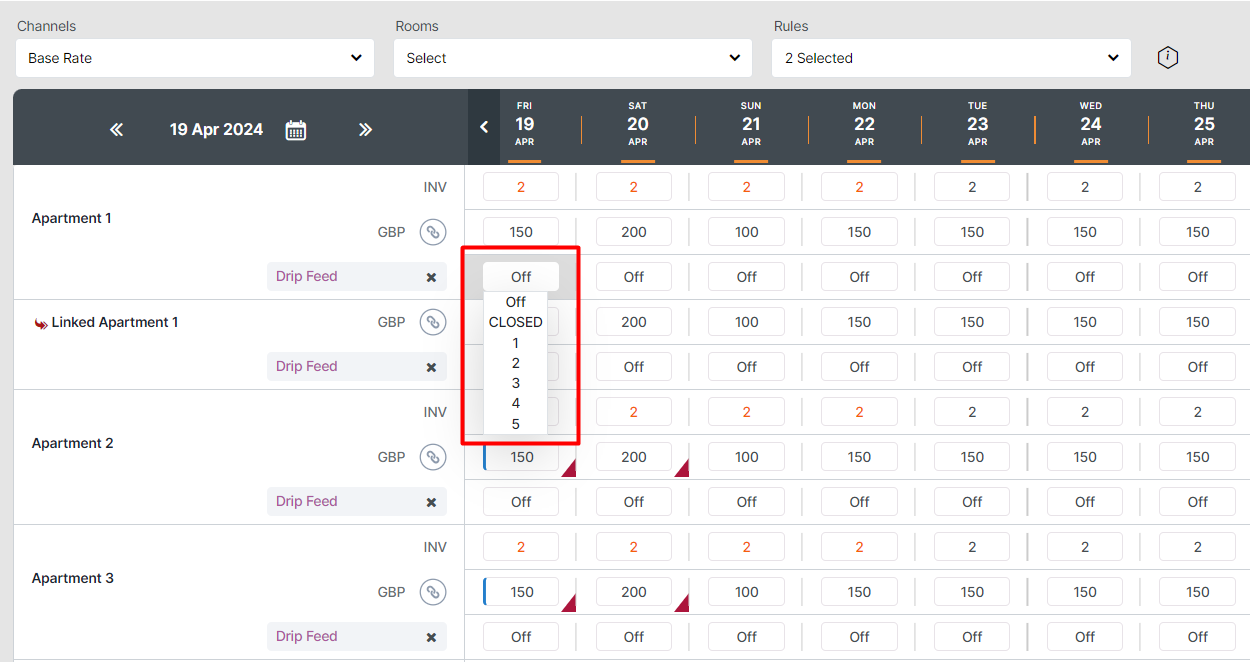Click the link icon for Apartment 1
1250x662 pixels.
(x=432, y=232)
